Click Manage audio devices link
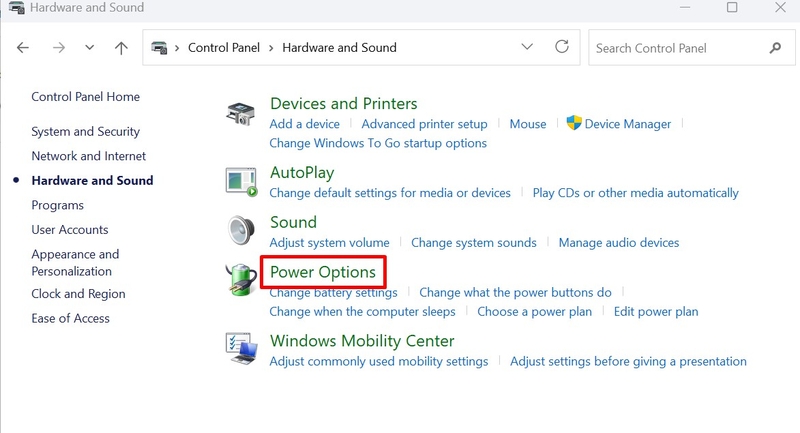 click(x=619, y=243)
